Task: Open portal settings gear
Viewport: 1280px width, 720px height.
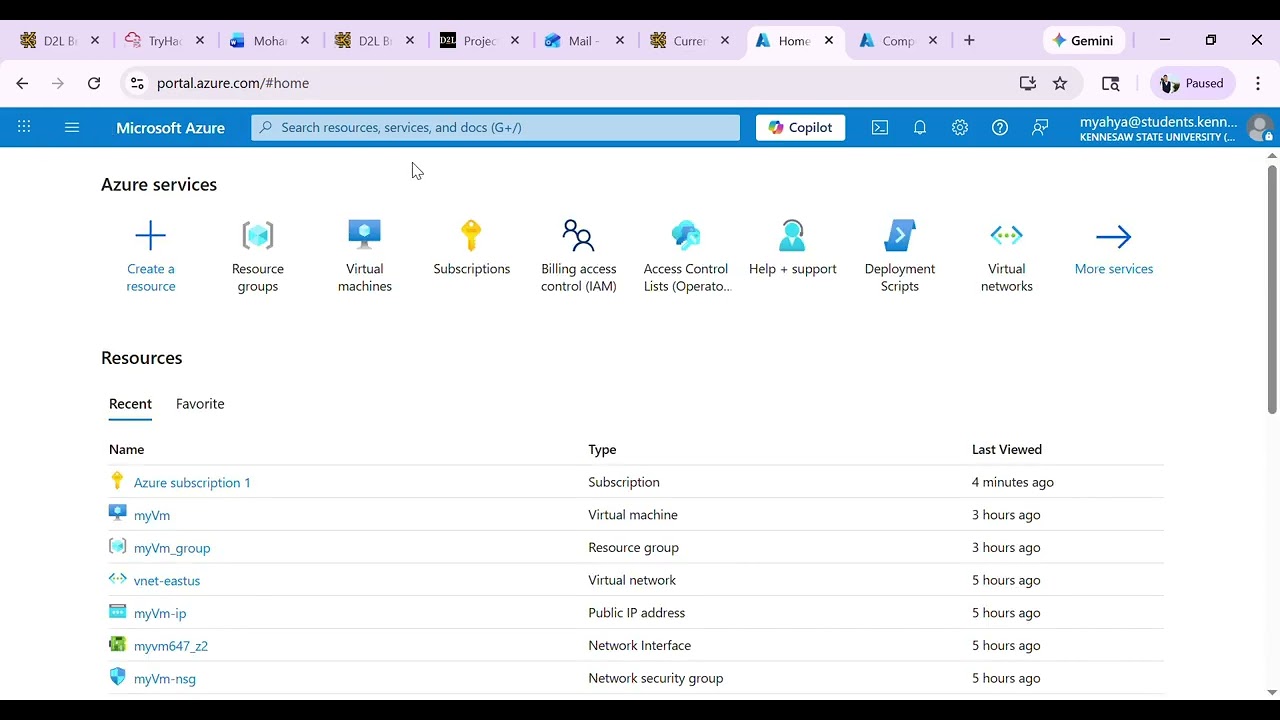Action: click(960, 127)
